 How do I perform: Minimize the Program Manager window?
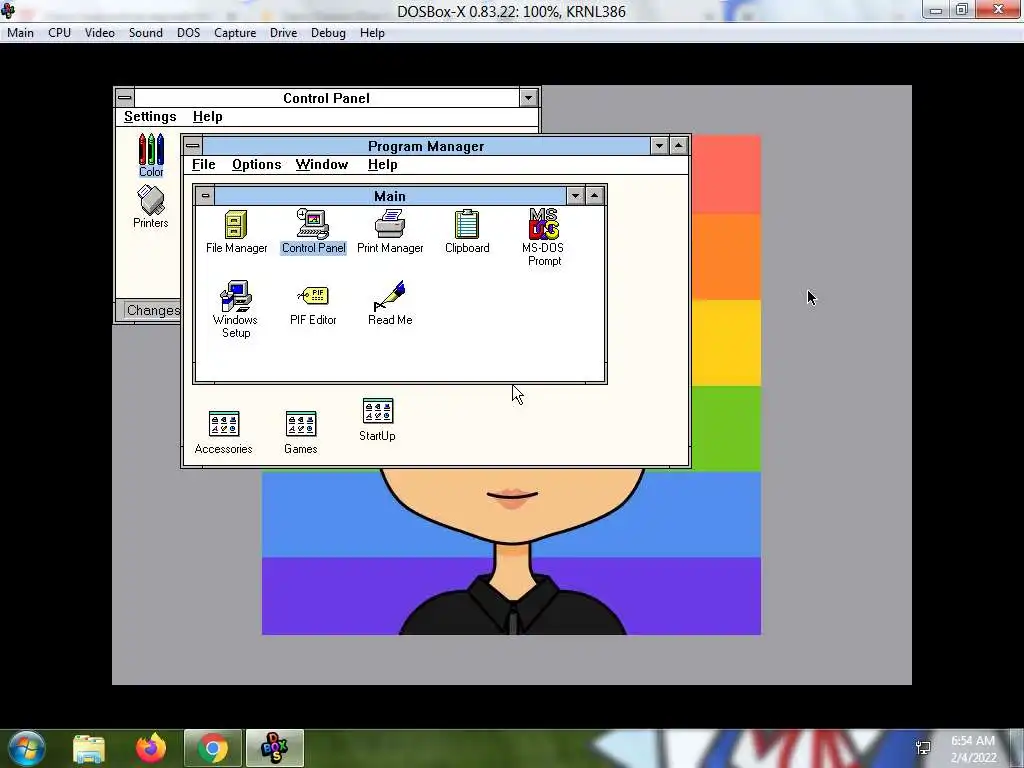tap(659, 146)
